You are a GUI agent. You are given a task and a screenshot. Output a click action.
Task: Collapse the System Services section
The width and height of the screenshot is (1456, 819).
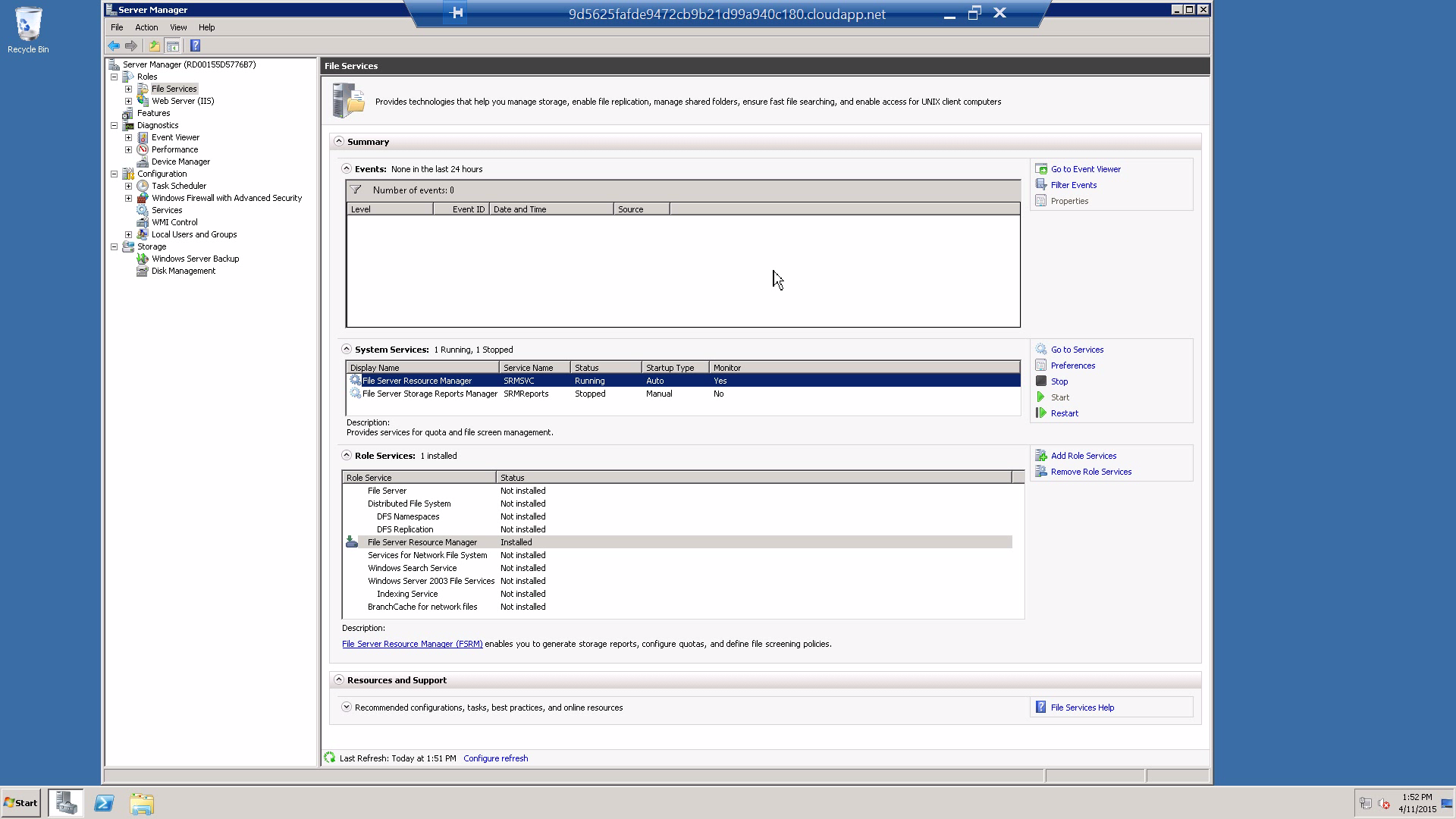tap(347, 349)
